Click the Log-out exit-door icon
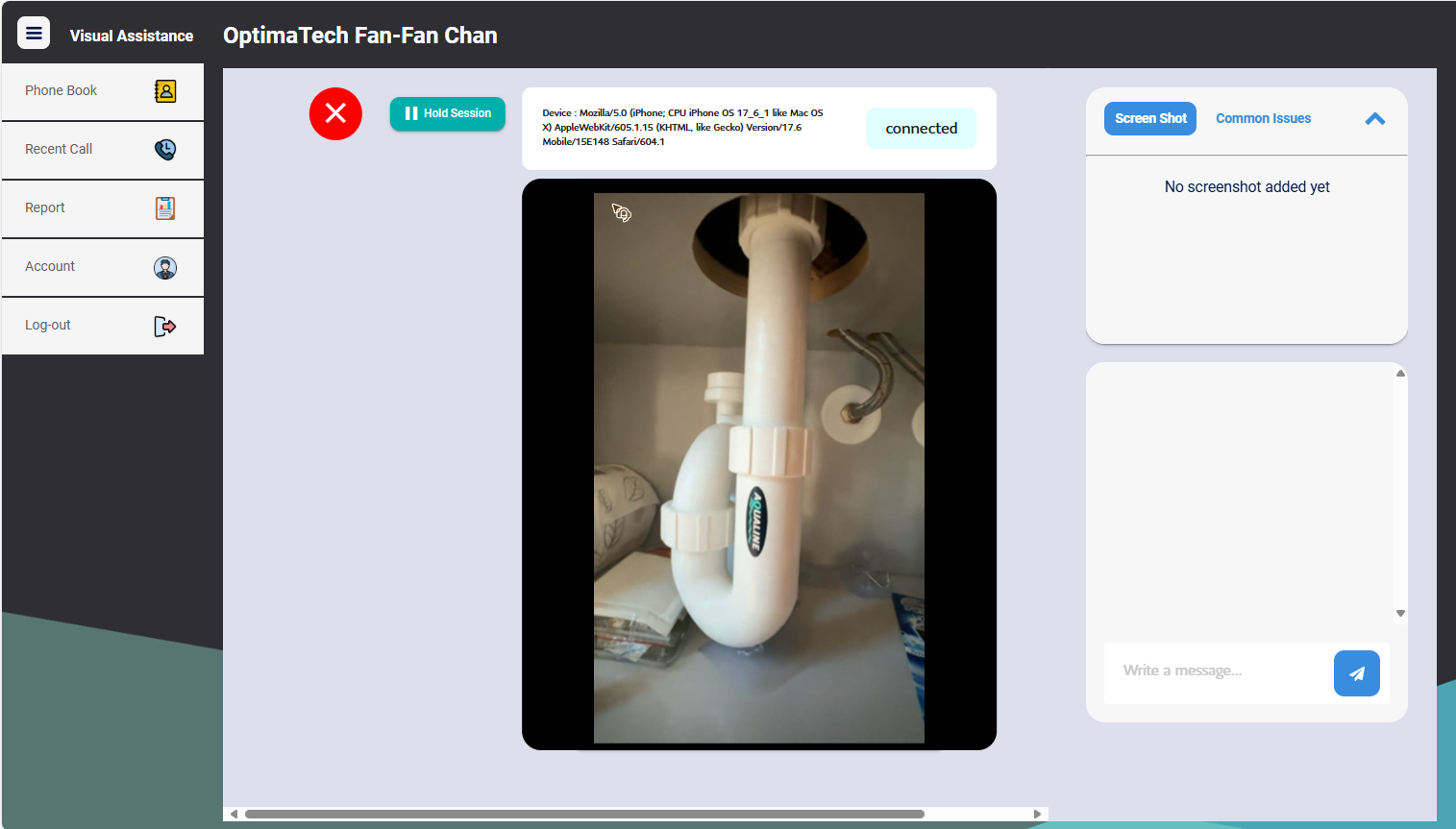This screenshot has height=829, width=1456. pyautogui.click(x=165, y=326)
